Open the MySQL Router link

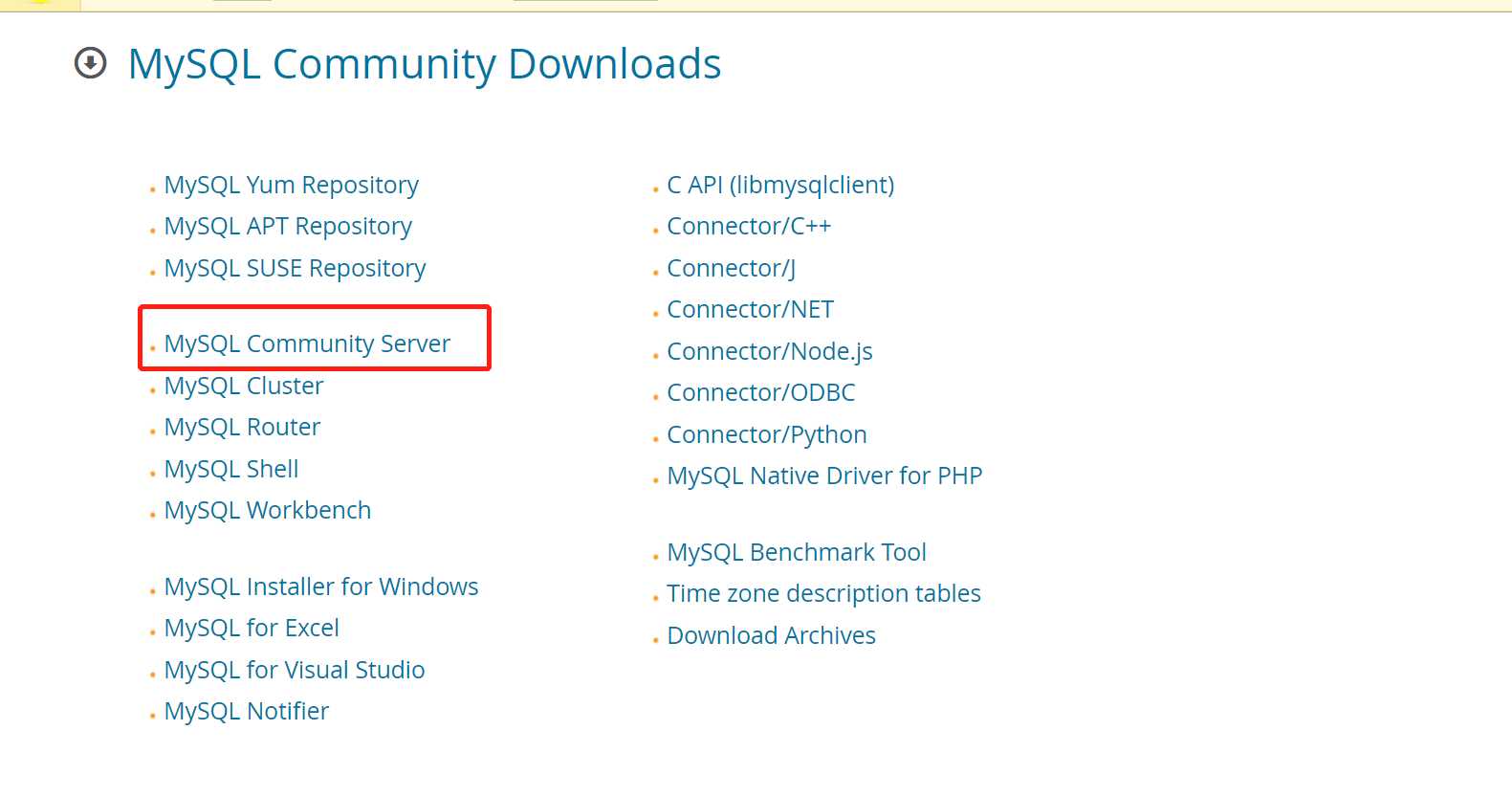(242, 427)
